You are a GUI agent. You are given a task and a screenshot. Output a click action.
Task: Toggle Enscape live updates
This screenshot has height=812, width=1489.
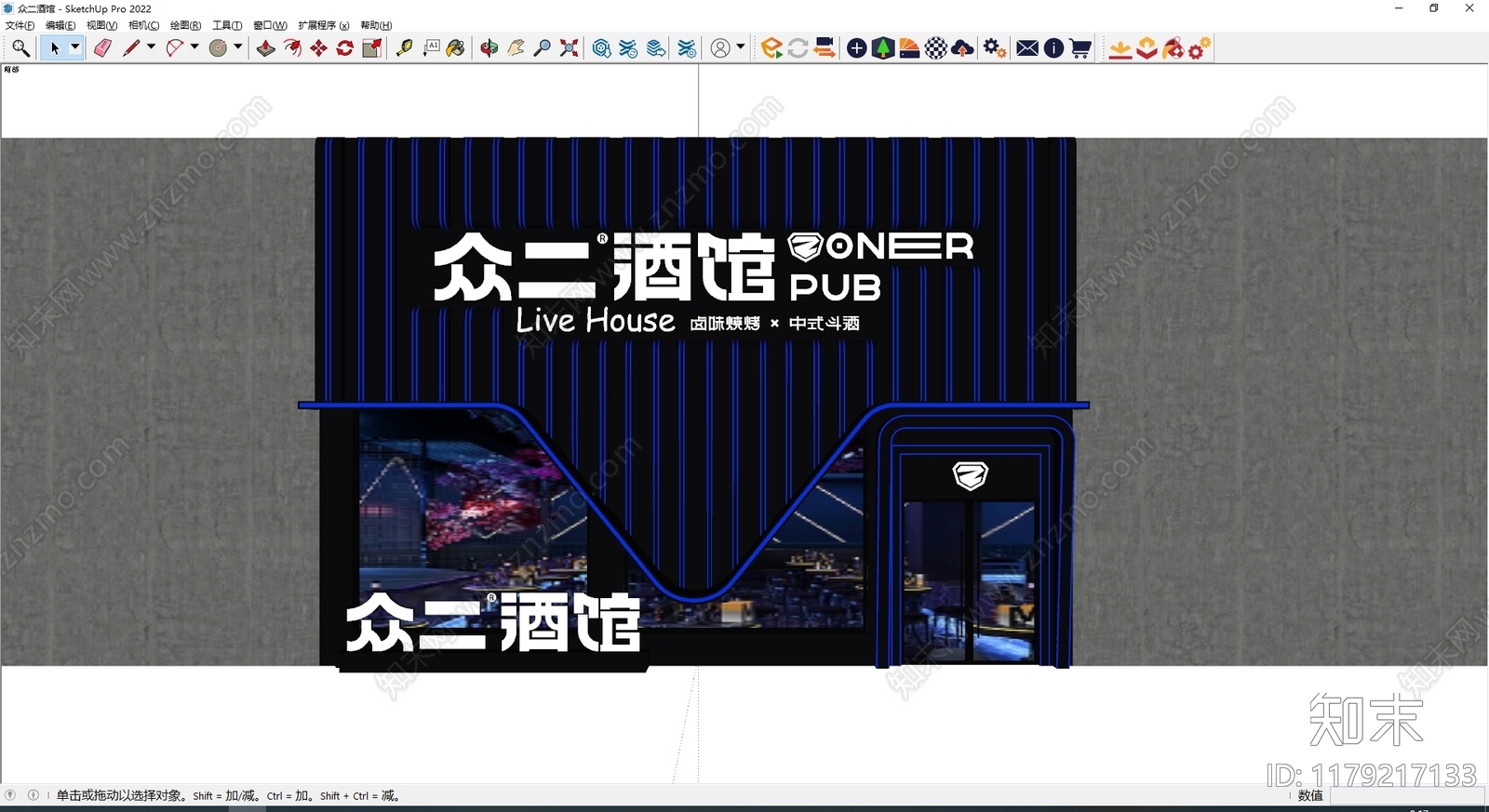[x=798, y=48]
